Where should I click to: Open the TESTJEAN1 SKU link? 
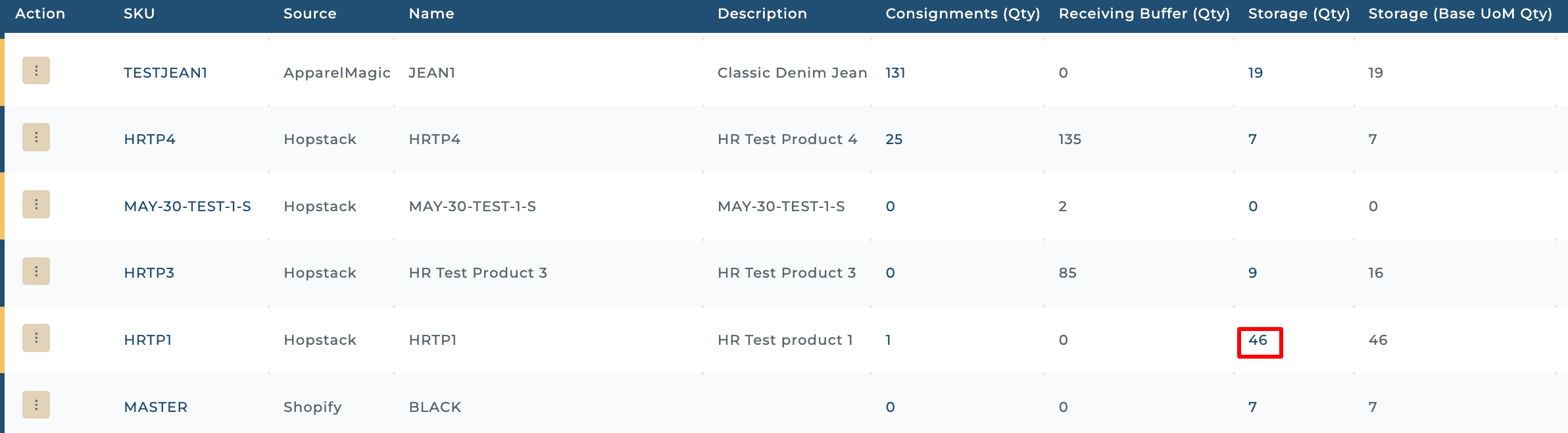click(x=165, y=73)
